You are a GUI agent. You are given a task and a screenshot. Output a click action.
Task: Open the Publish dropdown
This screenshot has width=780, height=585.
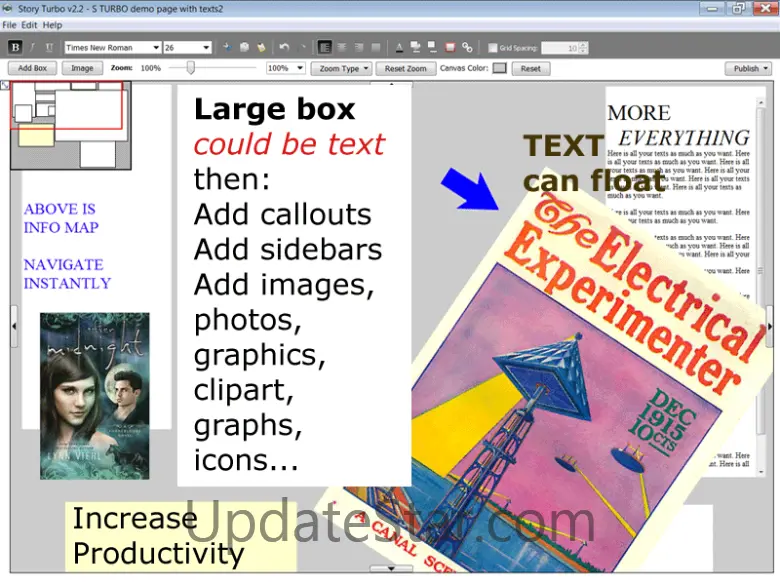coord(747,68)
